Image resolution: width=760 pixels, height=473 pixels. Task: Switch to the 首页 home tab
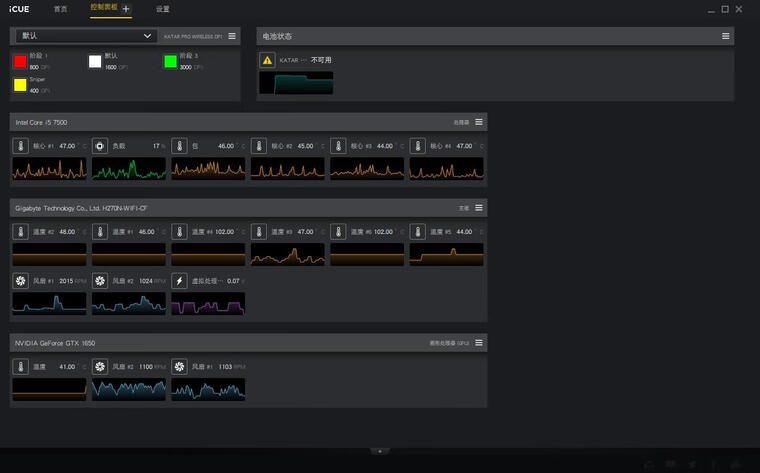(x=61, y=9)
